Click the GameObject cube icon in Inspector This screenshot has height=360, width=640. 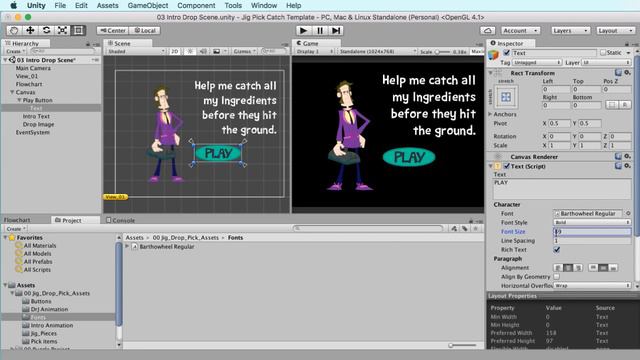493,54
